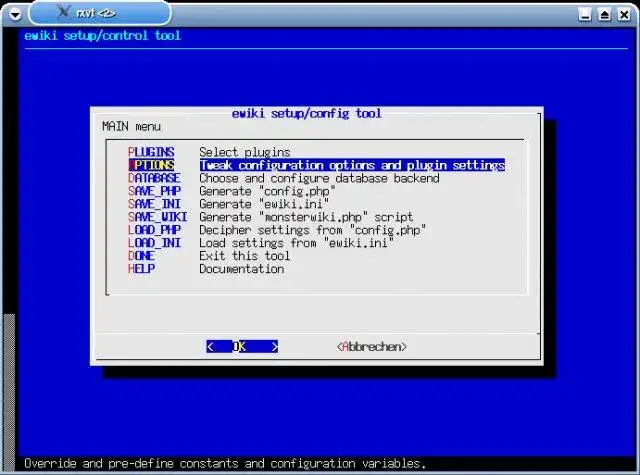Click 'Generate "monsterwiki.php" script' text
Viewport: 640px width, 475px height.
click(306, 217)
